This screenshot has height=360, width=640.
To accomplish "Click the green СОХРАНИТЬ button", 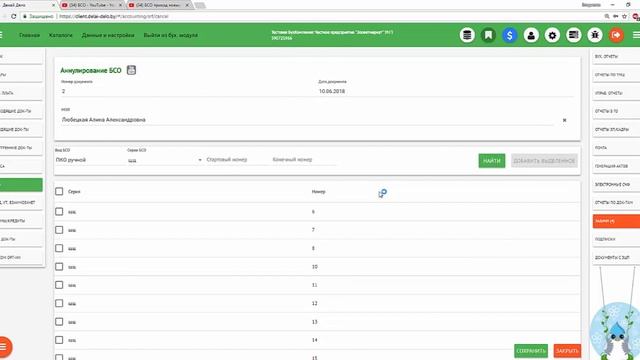I will [531, 351].
